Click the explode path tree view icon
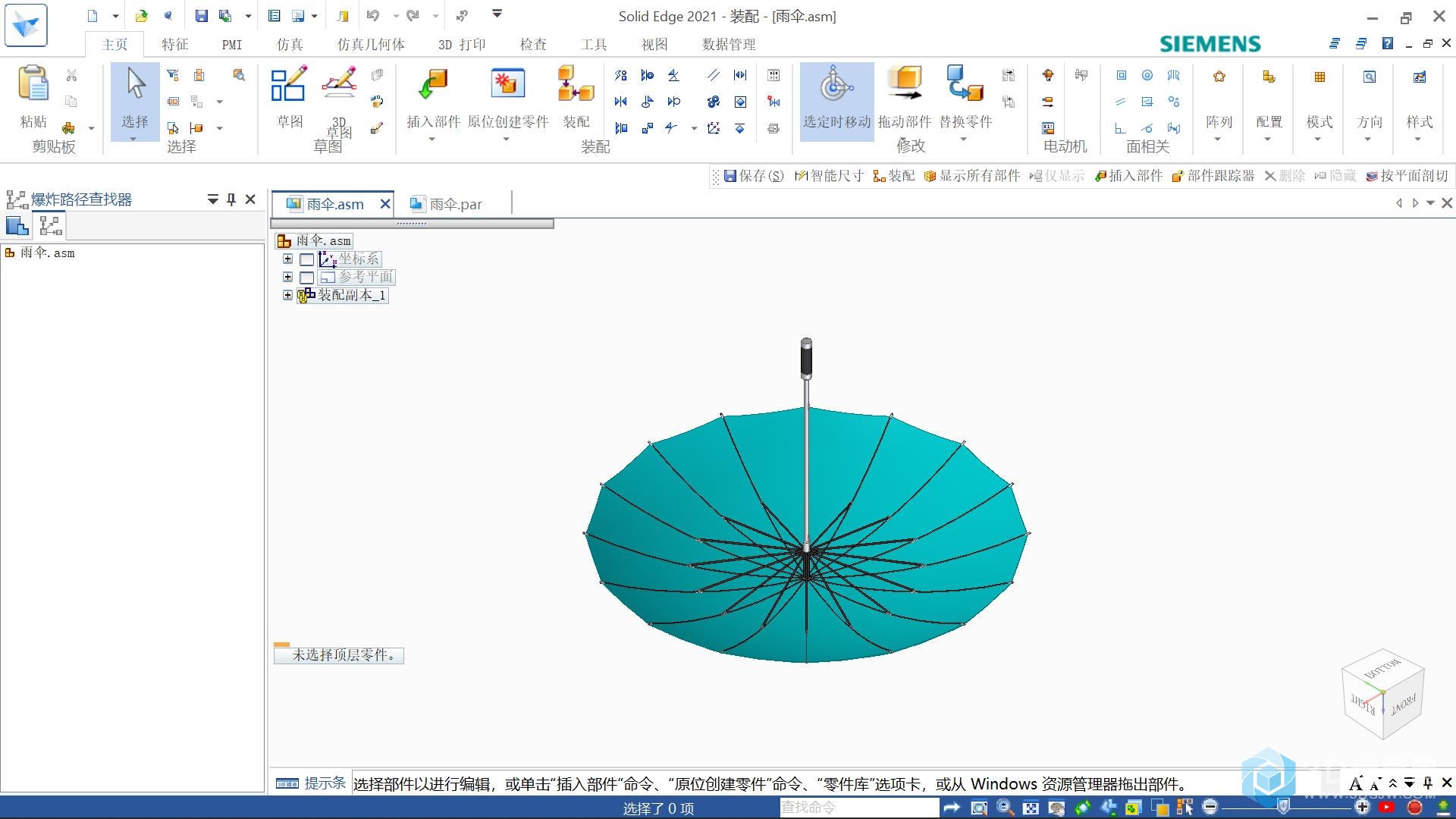Screen dimensions: 1456x819 (x=50, y=225)
